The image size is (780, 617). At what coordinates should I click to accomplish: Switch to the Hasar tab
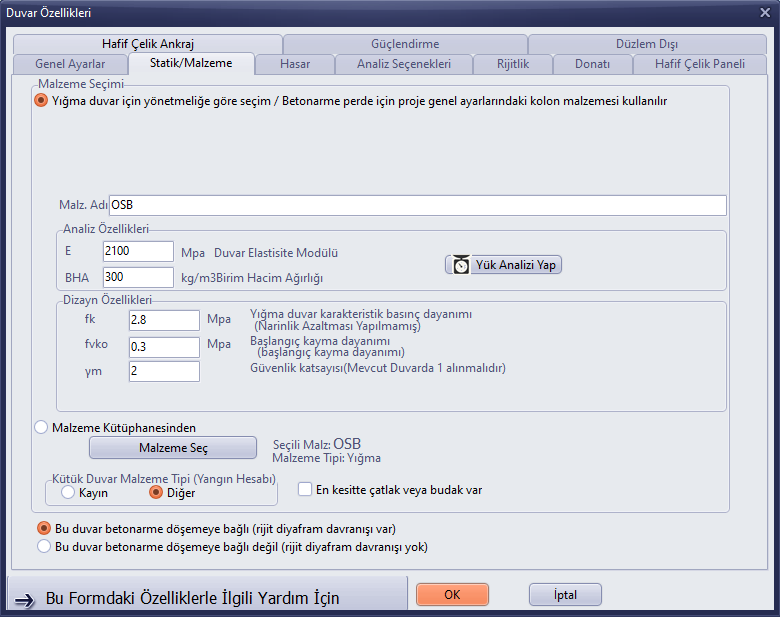pyautogui.click(x=295, y=64)
